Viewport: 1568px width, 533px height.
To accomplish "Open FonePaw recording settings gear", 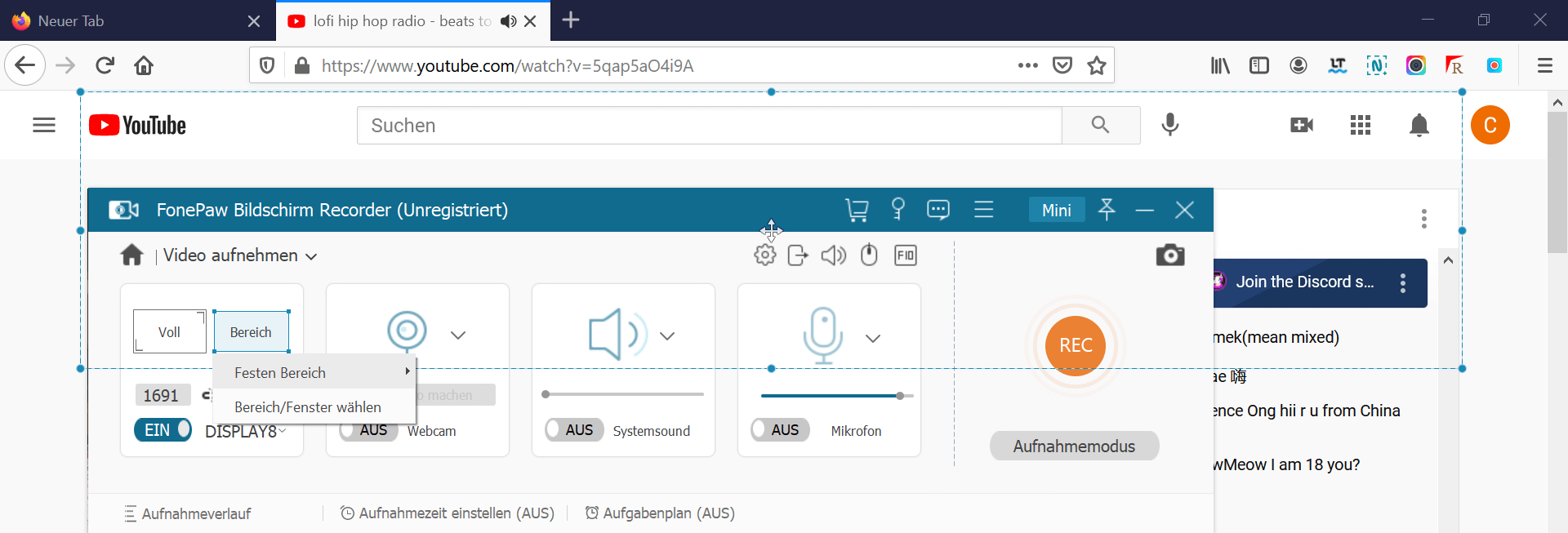I will [x=765, y=255].
